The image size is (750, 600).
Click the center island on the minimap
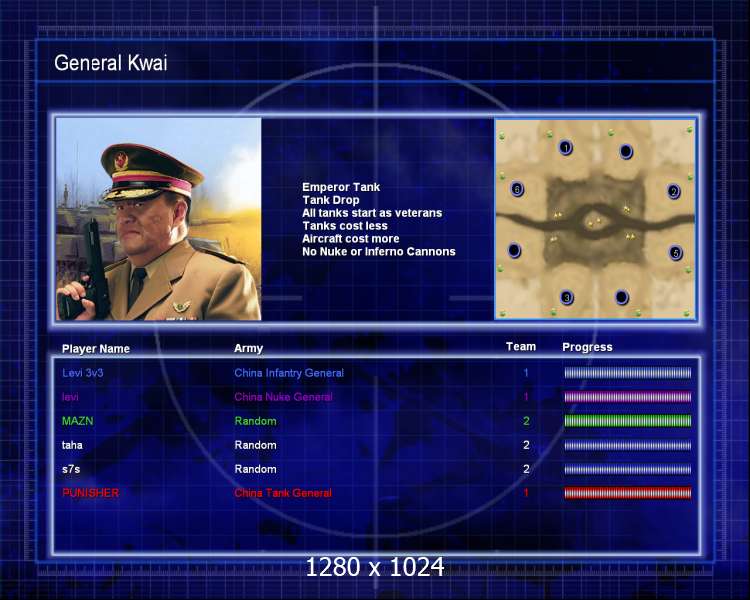pos(595,222)
